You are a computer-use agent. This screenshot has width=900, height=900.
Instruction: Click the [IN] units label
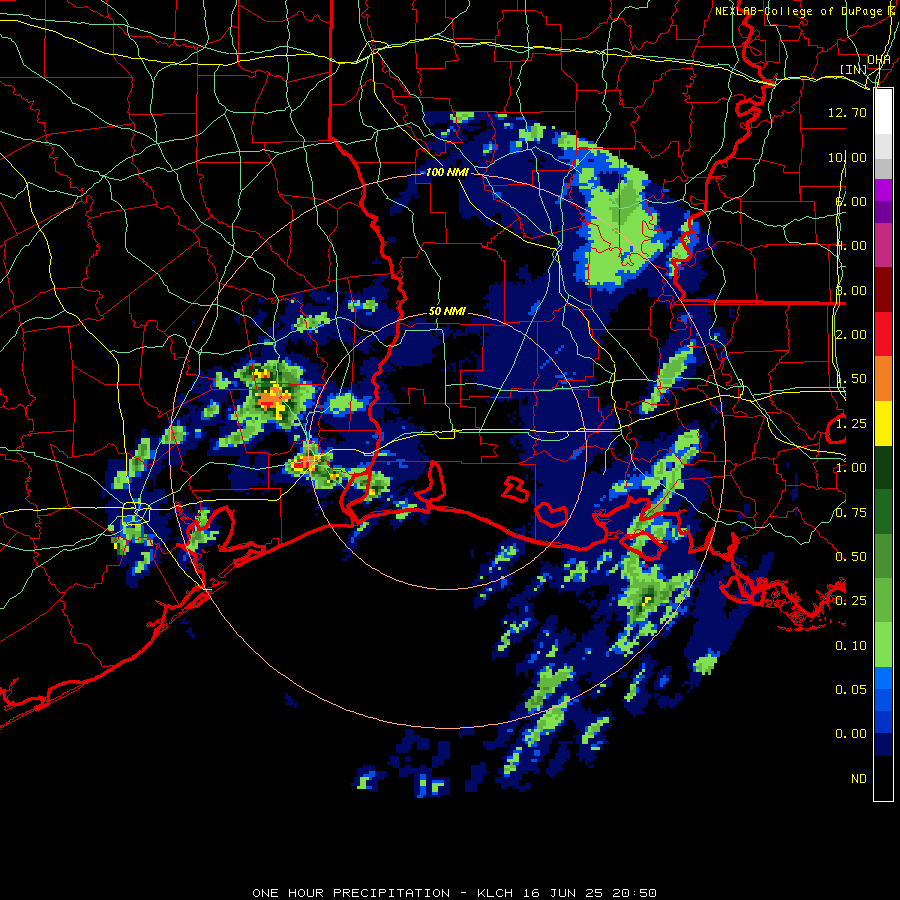tap(854, 69)
